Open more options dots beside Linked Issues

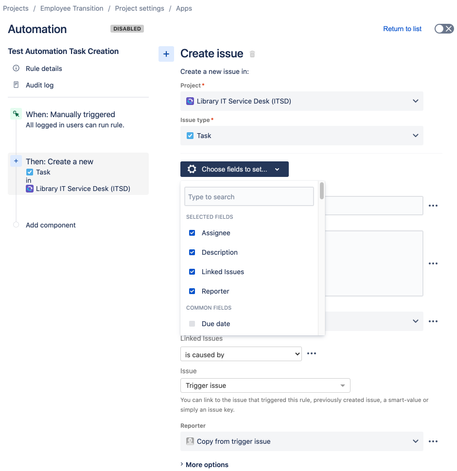[311, 353]
